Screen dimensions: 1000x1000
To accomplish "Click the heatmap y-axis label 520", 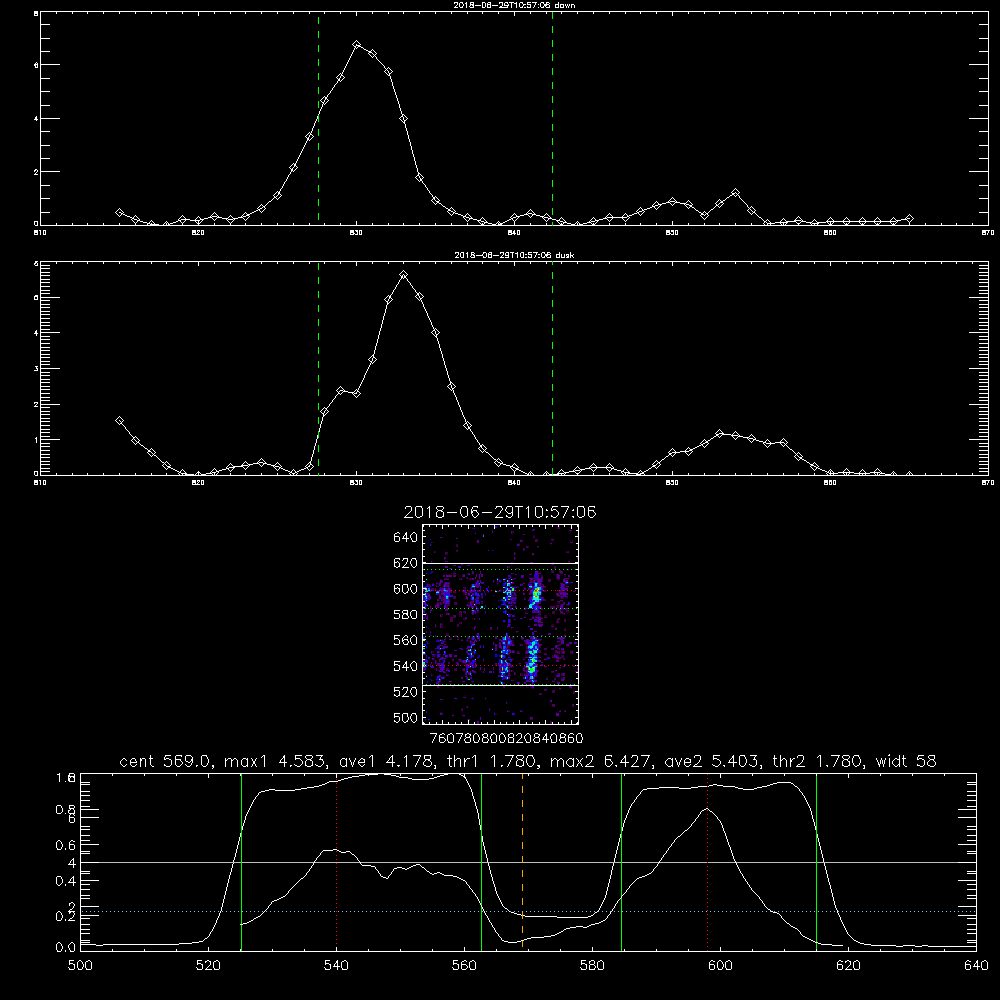I will (406, 692).
